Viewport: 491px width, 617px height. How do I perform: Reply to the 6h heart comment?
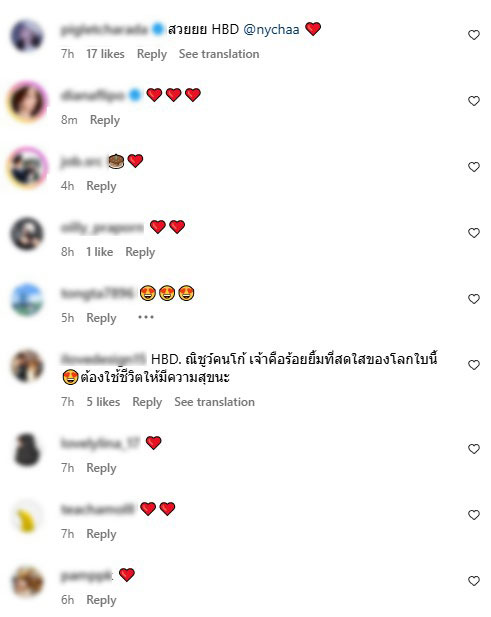coord(101,600)
